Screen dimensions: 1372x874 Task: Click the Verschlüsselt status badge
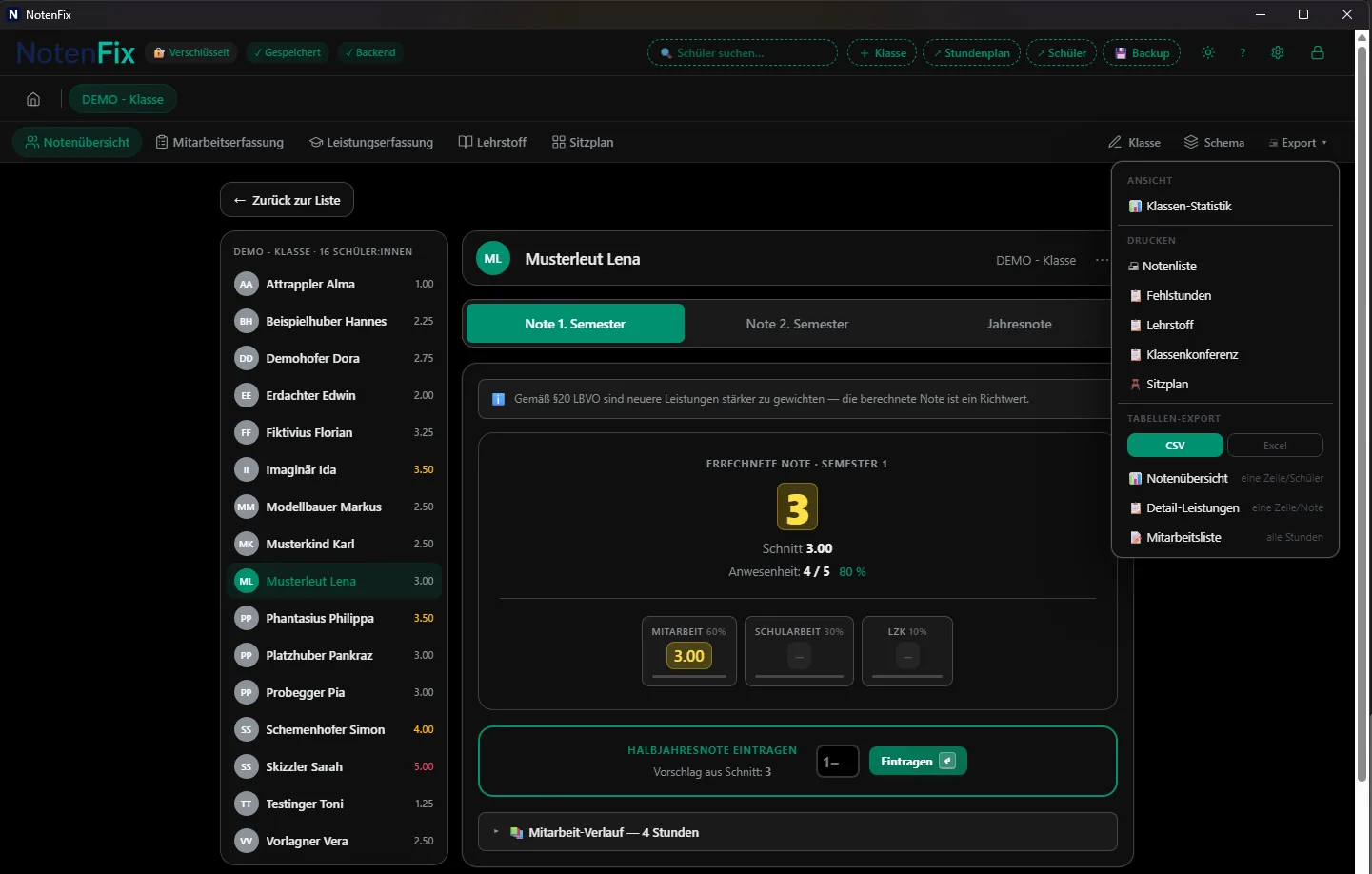pos(191,52)
